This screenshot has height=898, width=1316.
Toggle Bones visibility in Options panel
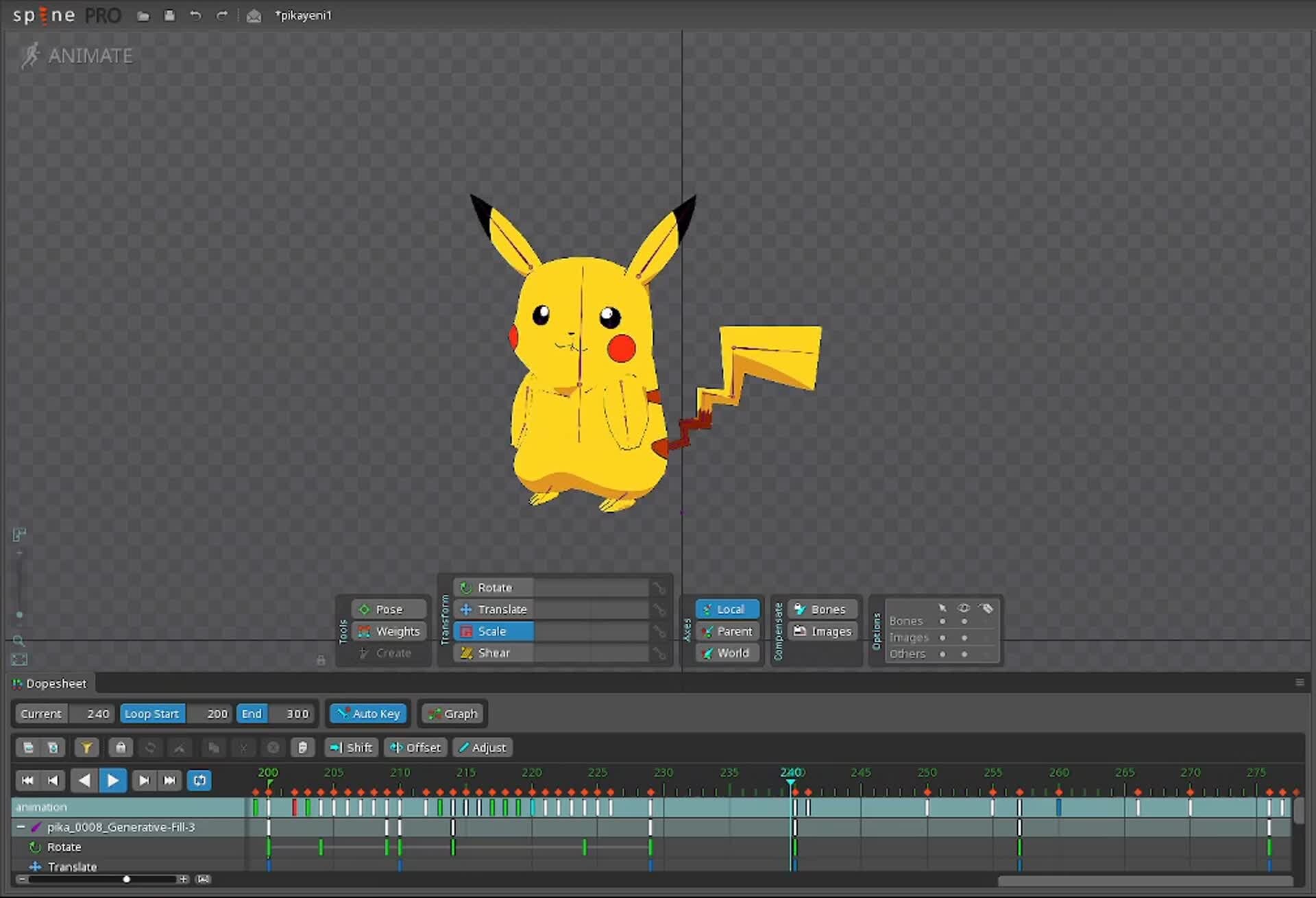point(964,620)
